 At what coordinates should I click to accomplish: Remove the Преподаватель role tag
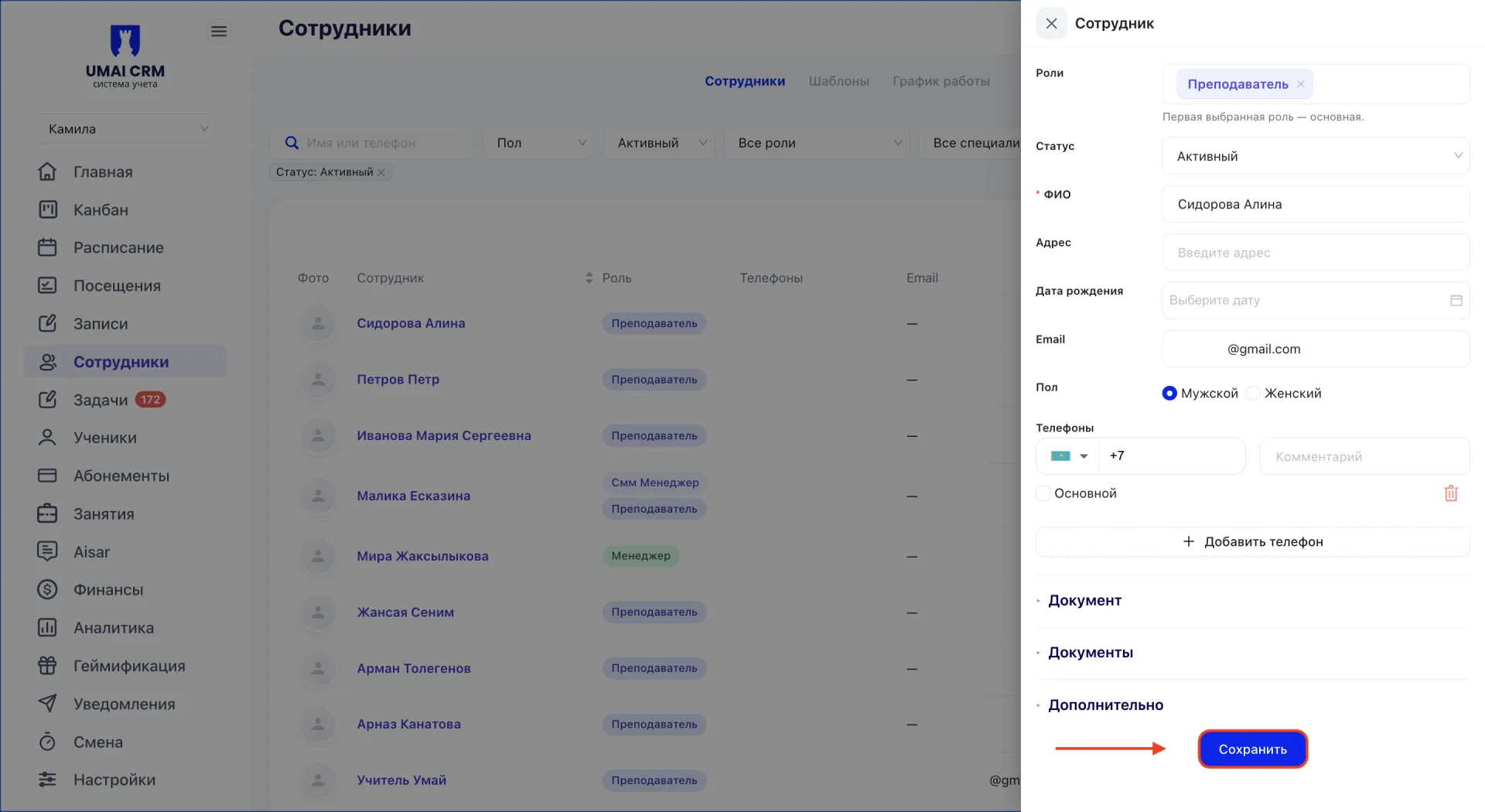pyautogui.click(x=1301, y=84)
